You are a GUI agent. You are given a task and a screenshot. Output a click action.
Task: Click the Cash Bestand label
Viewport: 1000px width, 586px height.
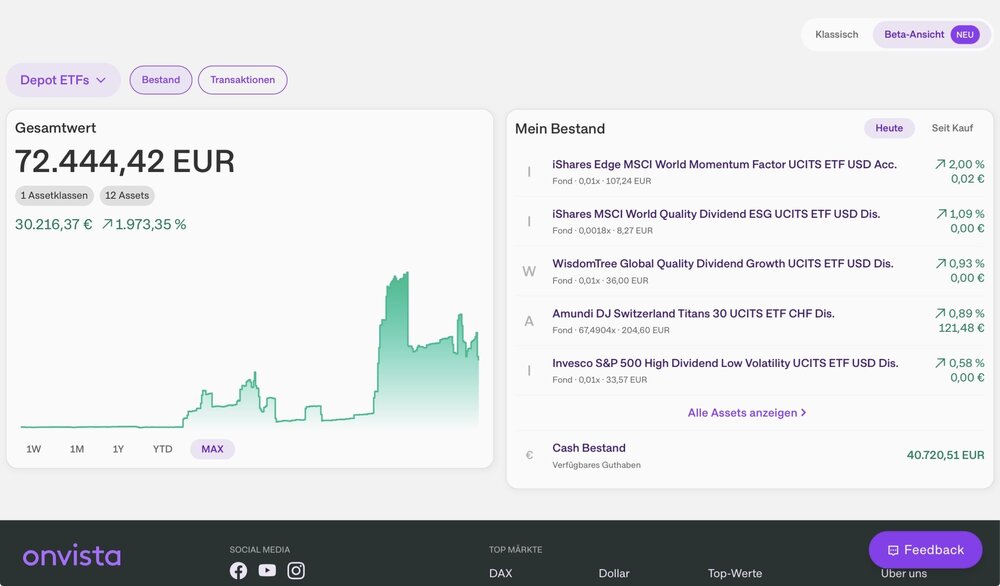pyautogui.click(x=589, y=448)
